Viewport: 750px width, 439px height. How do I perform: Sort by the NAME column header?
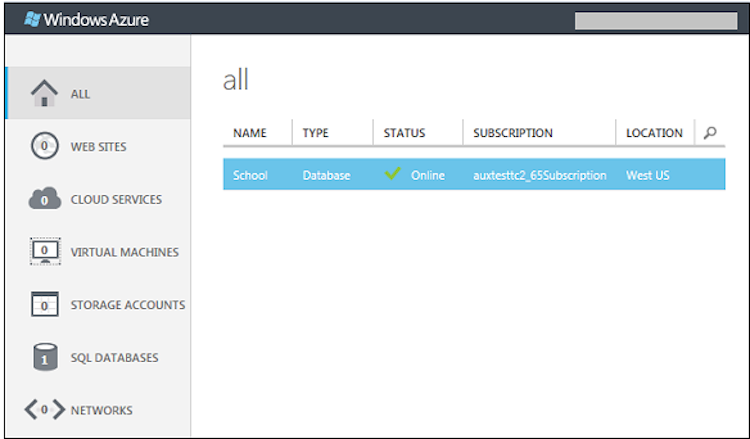pos(250,133)
